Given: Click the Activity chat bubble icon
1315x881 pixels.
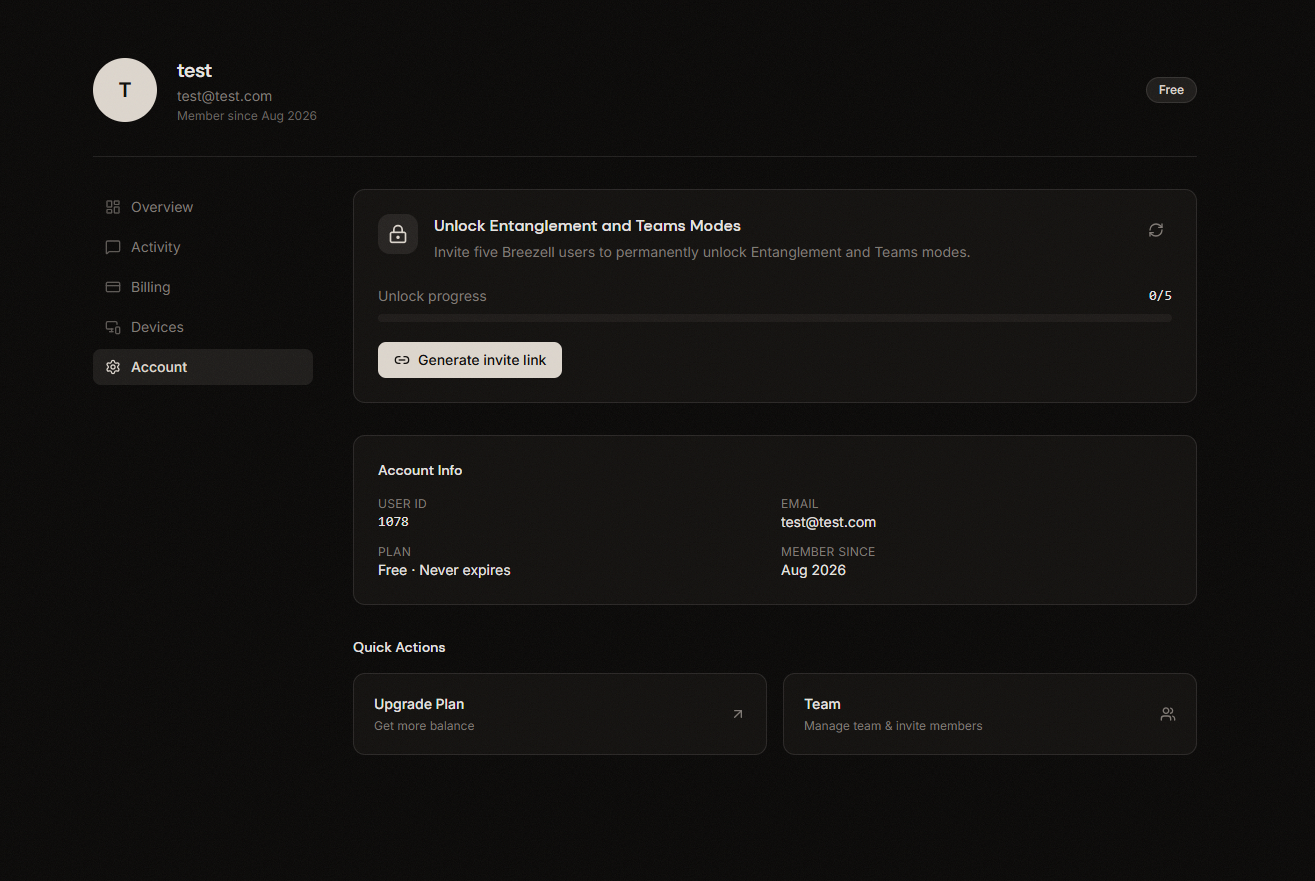Looking at the screenshot, I should pyautogui.click(x=113, y=247).
